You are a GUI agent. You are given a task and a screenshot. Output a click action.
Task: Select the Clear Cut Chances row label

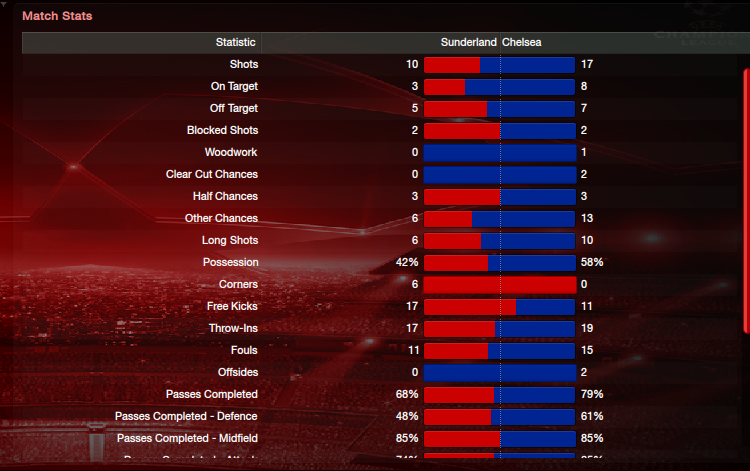pos(212,175)
